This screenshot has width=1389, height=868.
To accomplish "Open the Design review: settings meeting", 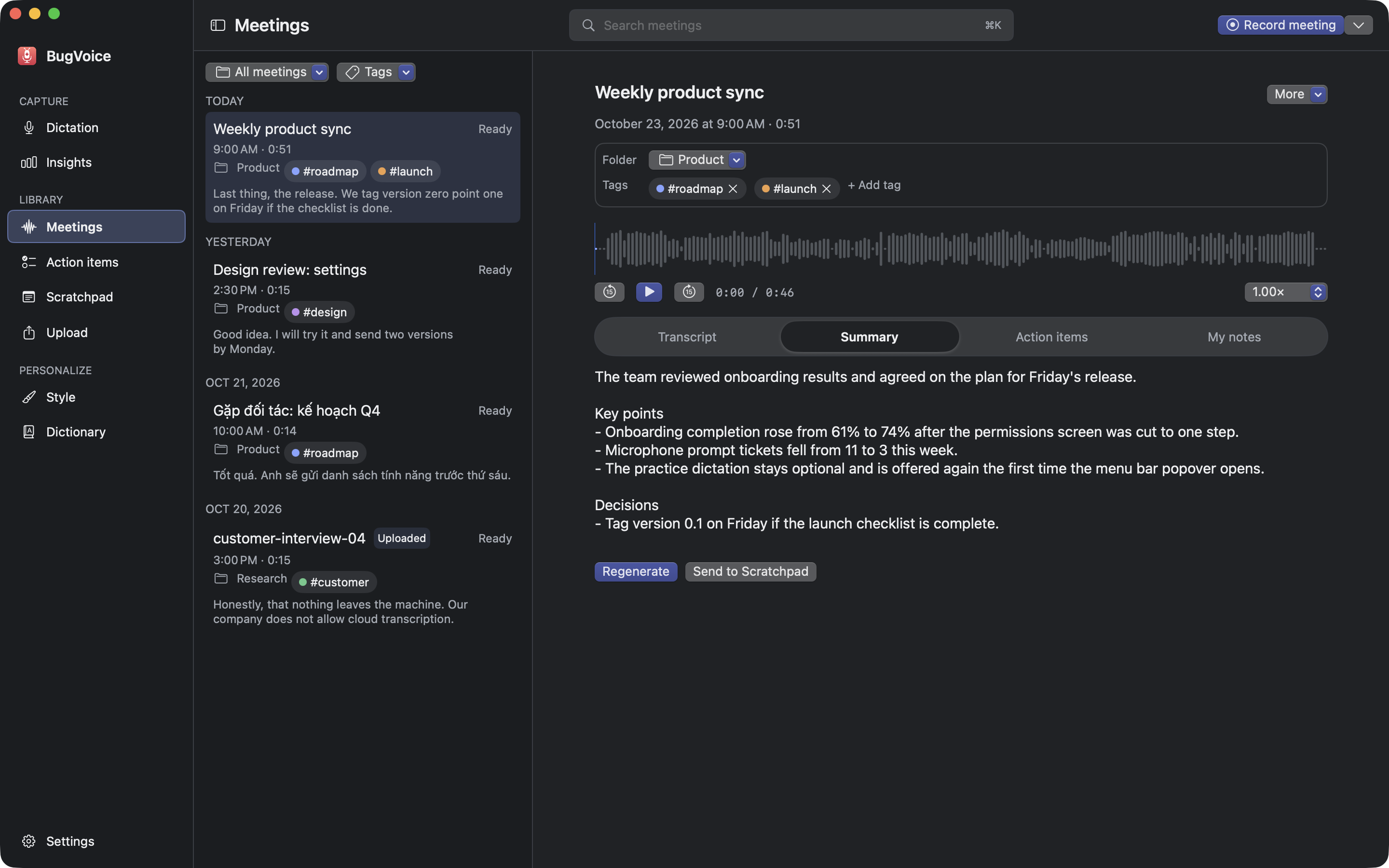I will coord(363,308).
